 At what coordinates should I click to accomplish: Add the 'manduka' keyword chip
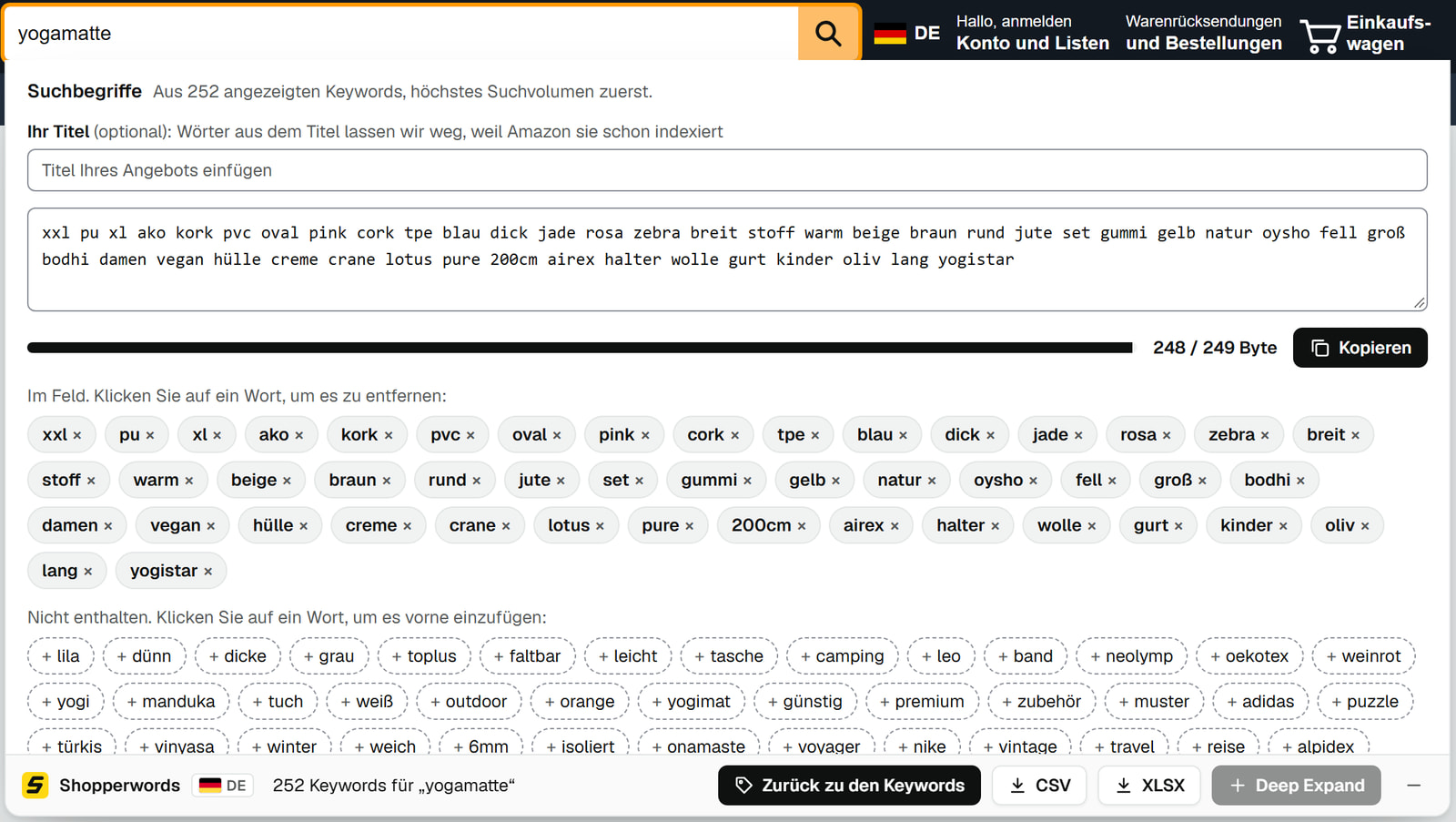[x=171, y=702]
